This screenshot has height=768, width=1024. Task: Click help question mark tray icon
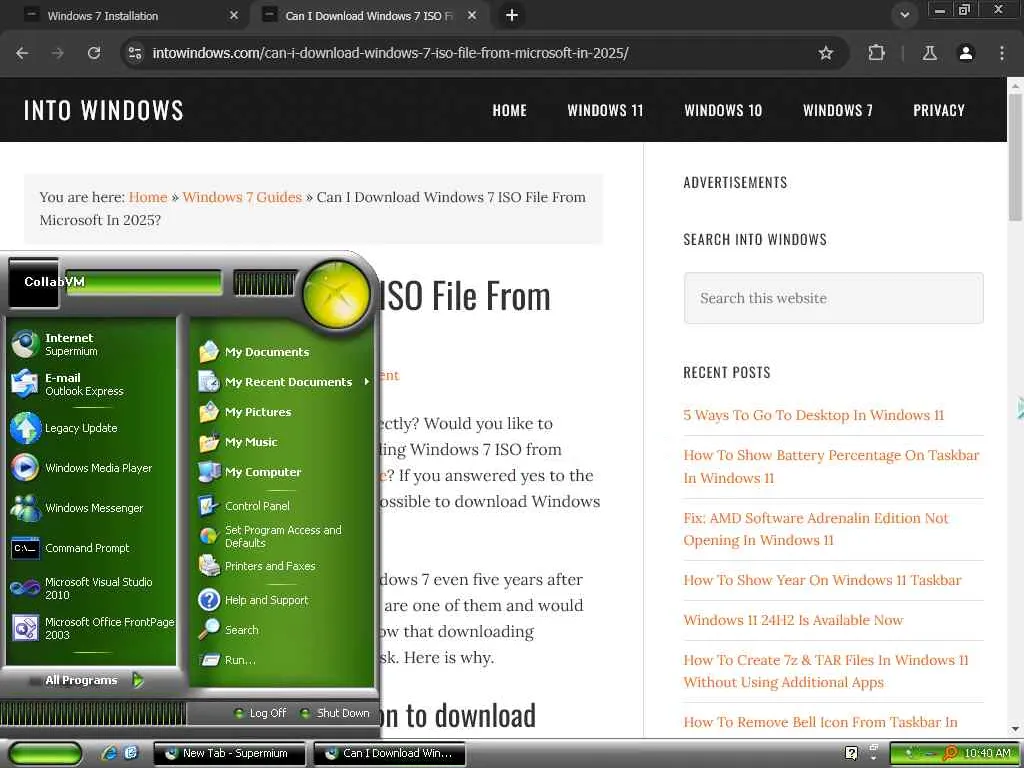coord(851,753)
